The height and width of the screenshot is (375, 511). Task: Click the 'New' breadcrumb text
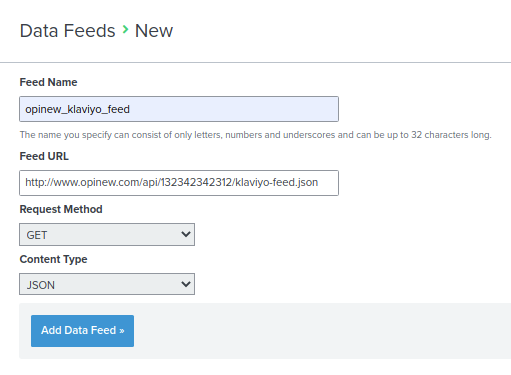tap(154, 31)
